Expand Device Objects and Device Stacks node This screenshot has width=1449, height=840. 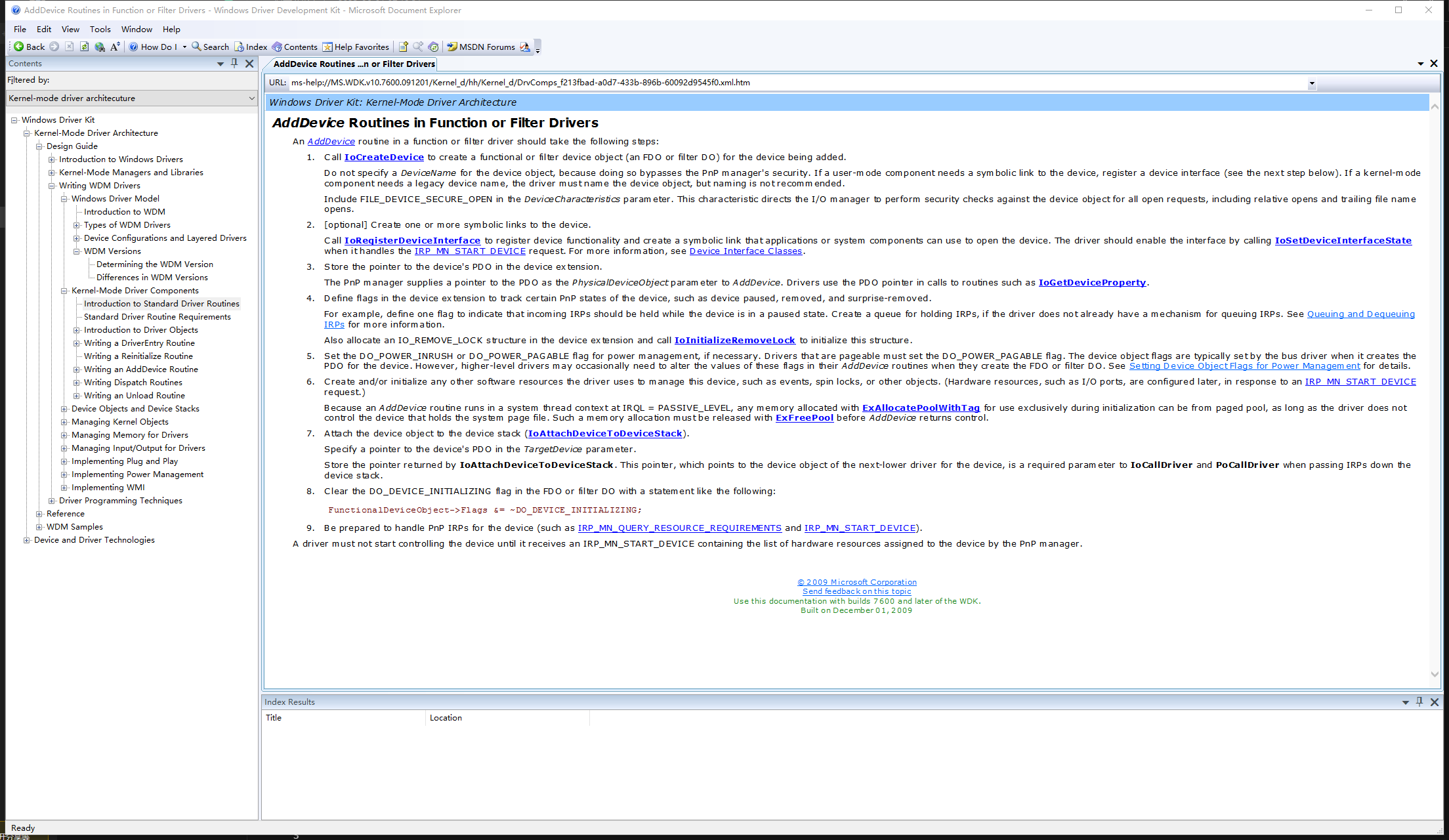pyautogui.click(x=64, y=409)
